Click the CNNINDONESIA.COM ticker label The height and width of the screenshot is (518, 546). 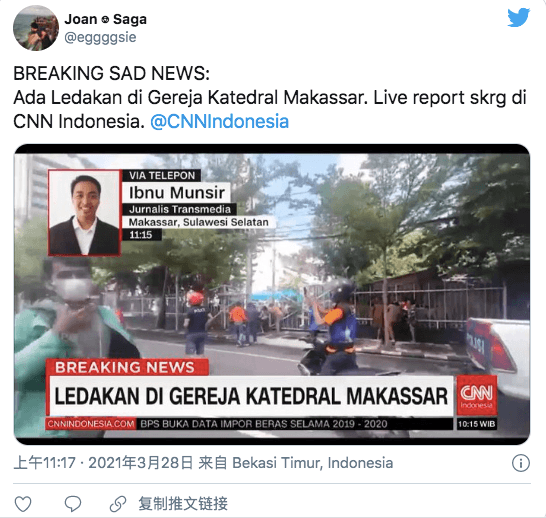[x=91, y=424]
